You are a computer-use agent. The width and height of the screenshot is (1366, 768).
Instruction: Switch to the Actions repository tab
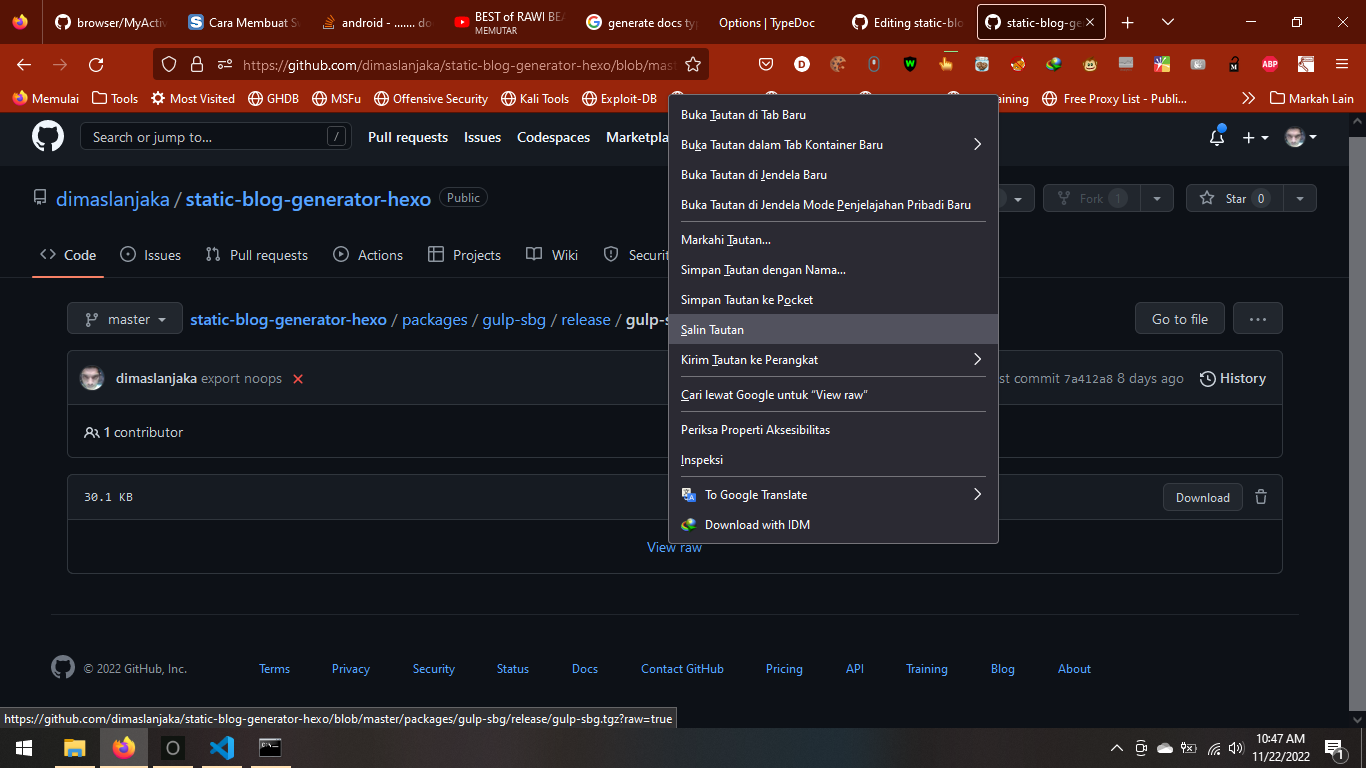click(367, 255)
